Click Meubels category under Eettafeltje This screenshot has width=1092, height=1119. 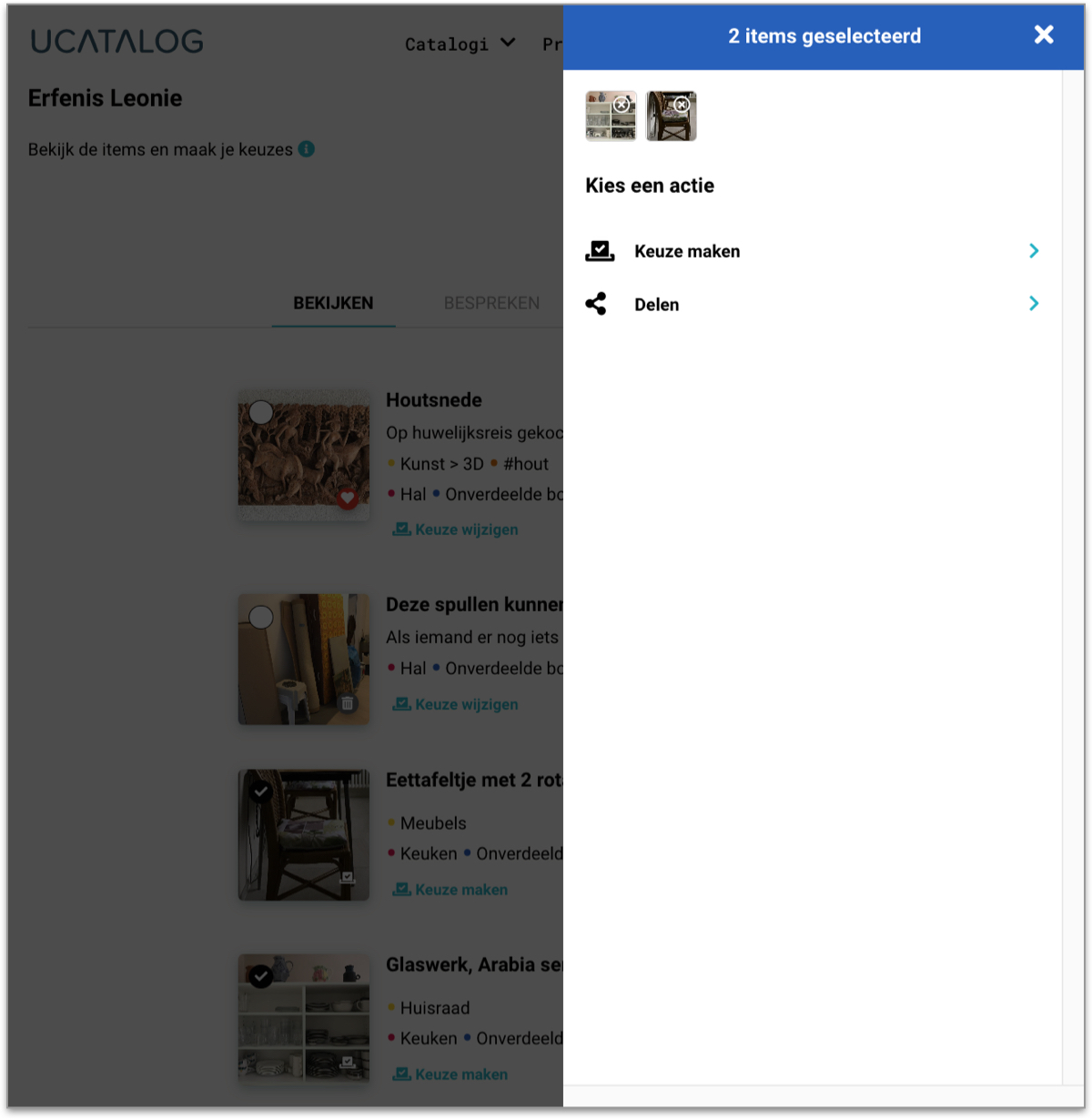tap(433, 823)
